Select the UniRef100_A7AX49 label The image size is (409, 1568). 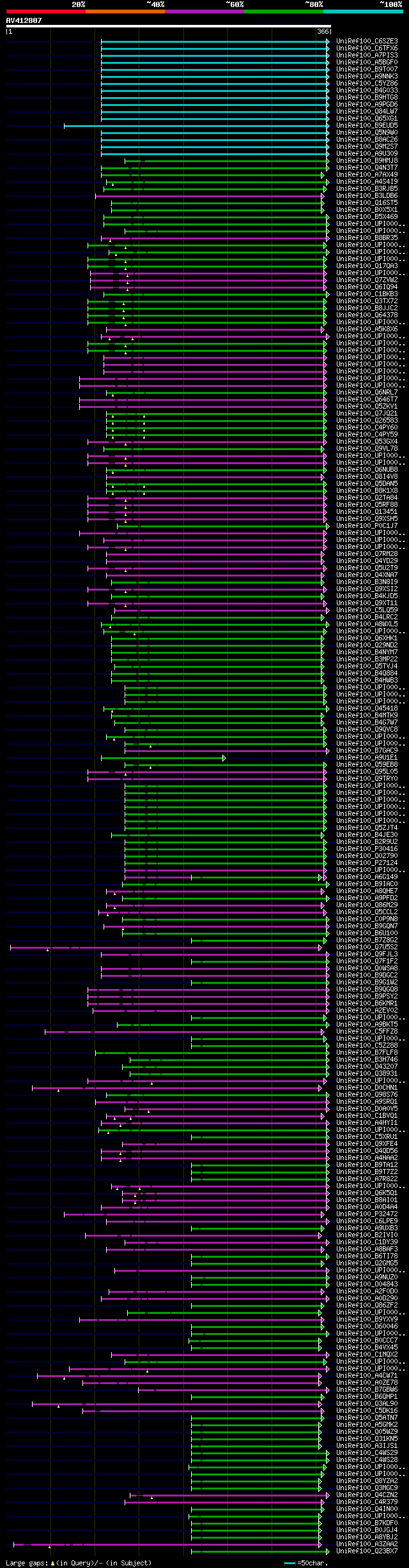pos(367,175)
